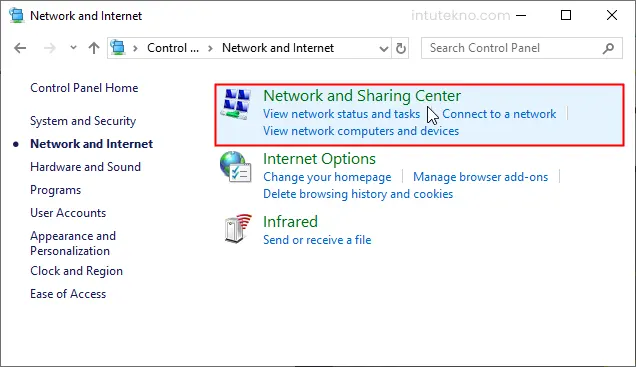Close the Network and Internet window
Screen dimensions: 636x367
612,15
